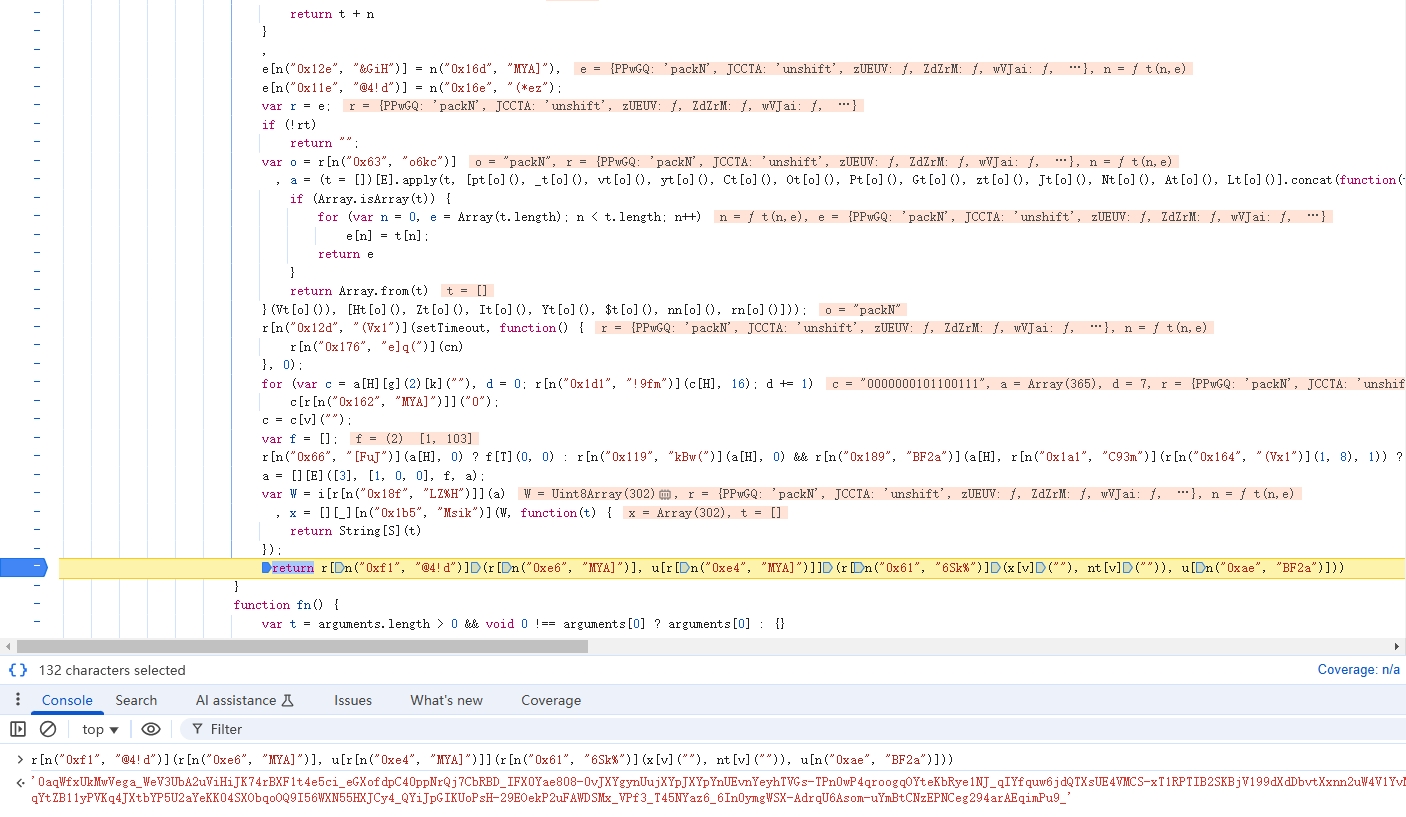The image size is (1406, 817).
Task: Click gutter dash beside 'return Array.from(t)' line
Action: [37, 290]
